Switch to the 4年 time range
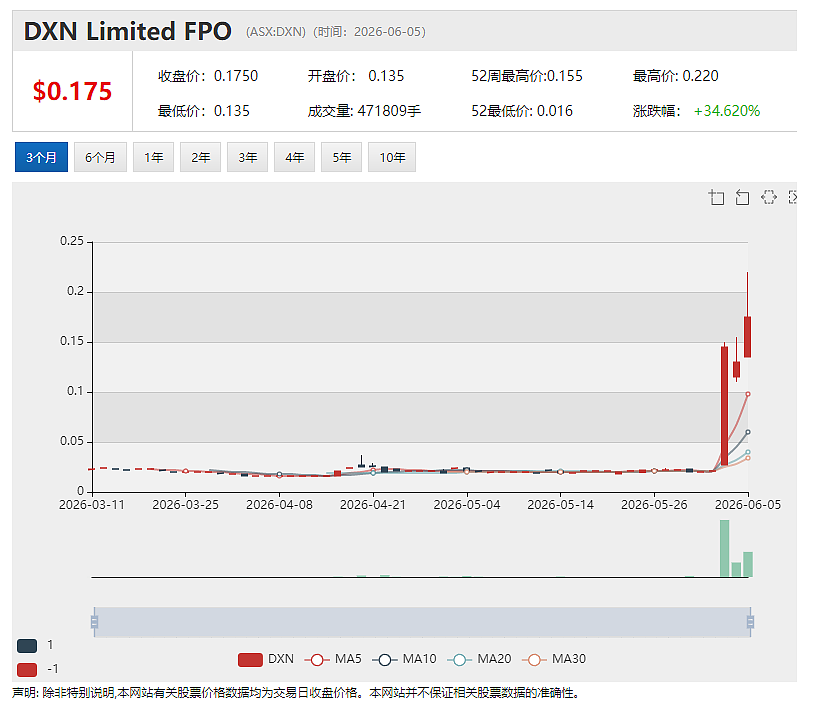The width and height of the screenshot is (815, 711). pos(294,157)
